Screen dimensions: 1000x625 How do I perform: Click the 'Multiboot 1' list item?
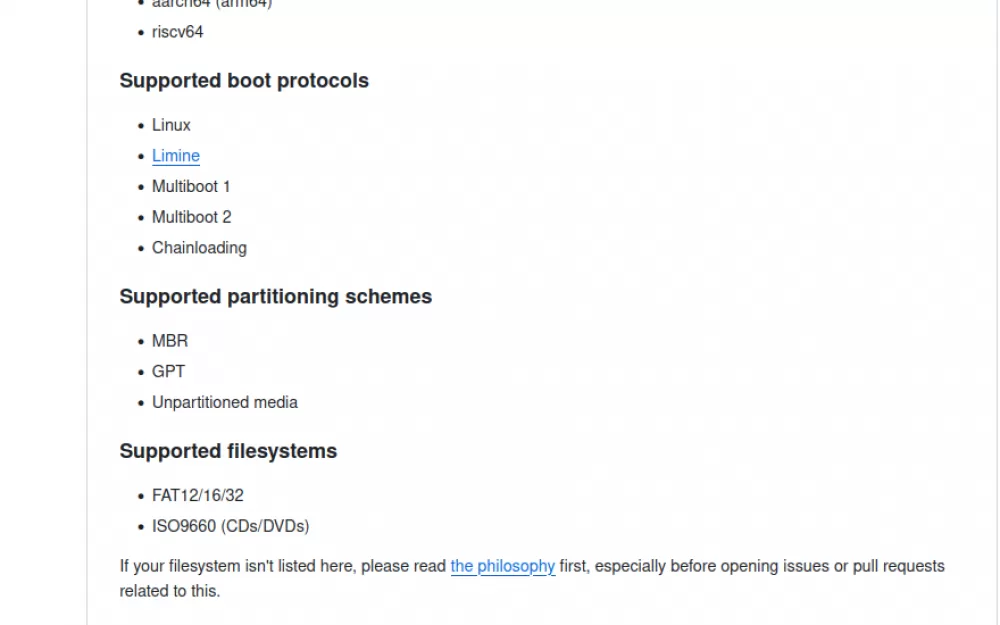click(x=191, y=186)
